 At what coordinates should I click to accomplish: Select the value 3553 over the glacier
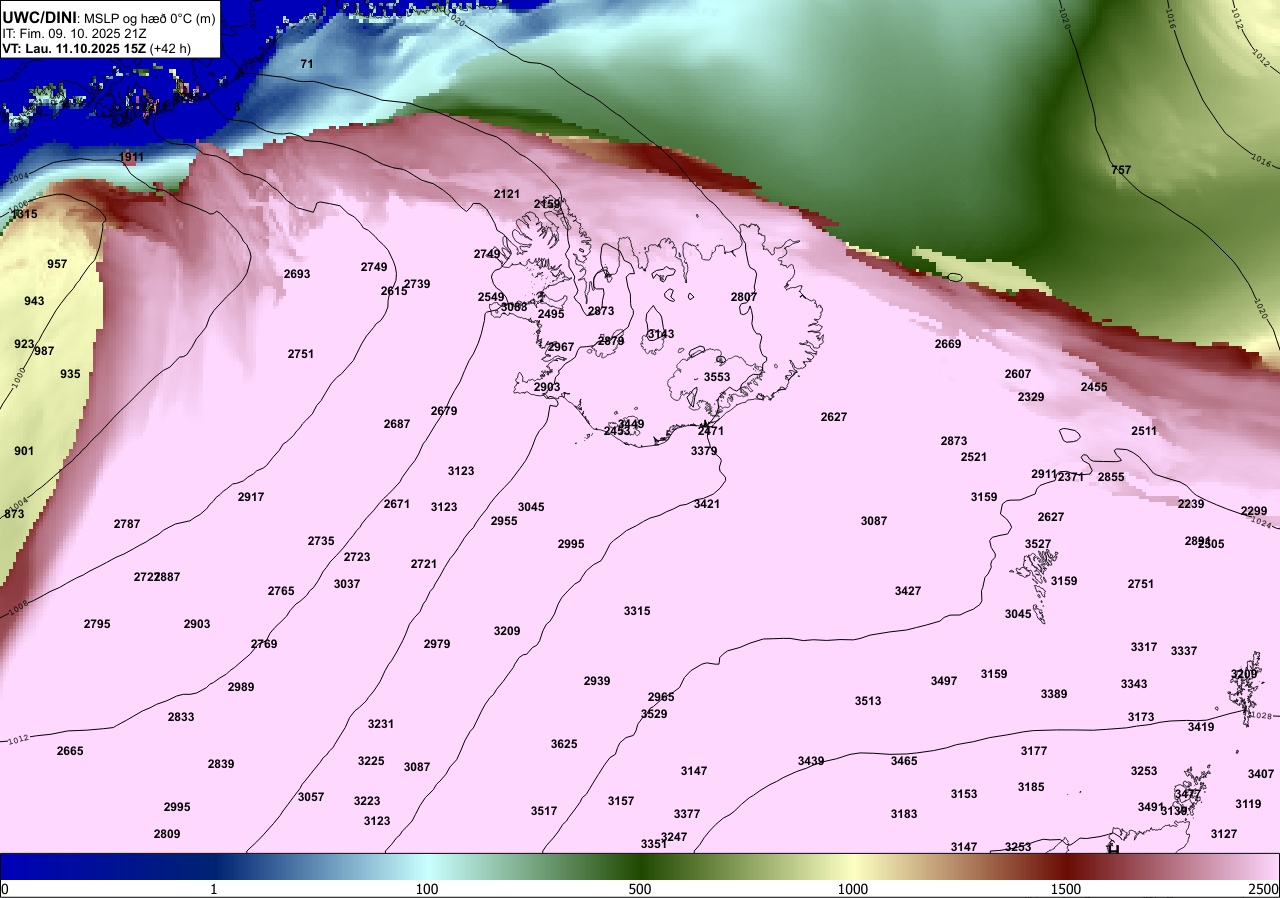(717, 377)
